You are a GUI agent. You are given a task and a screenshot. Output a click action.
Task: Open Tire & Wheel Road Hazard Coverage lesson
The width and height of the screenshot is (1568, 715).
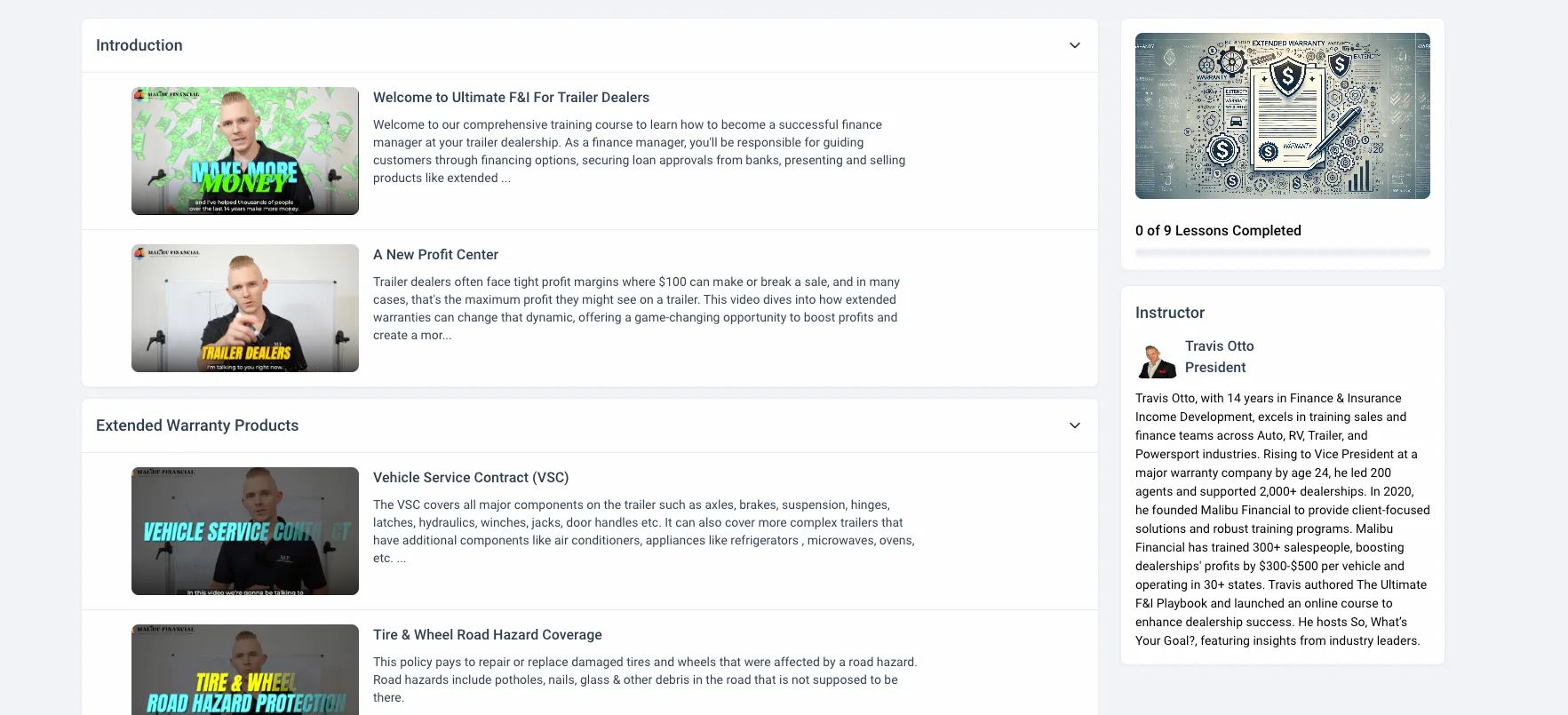[488, 635]
